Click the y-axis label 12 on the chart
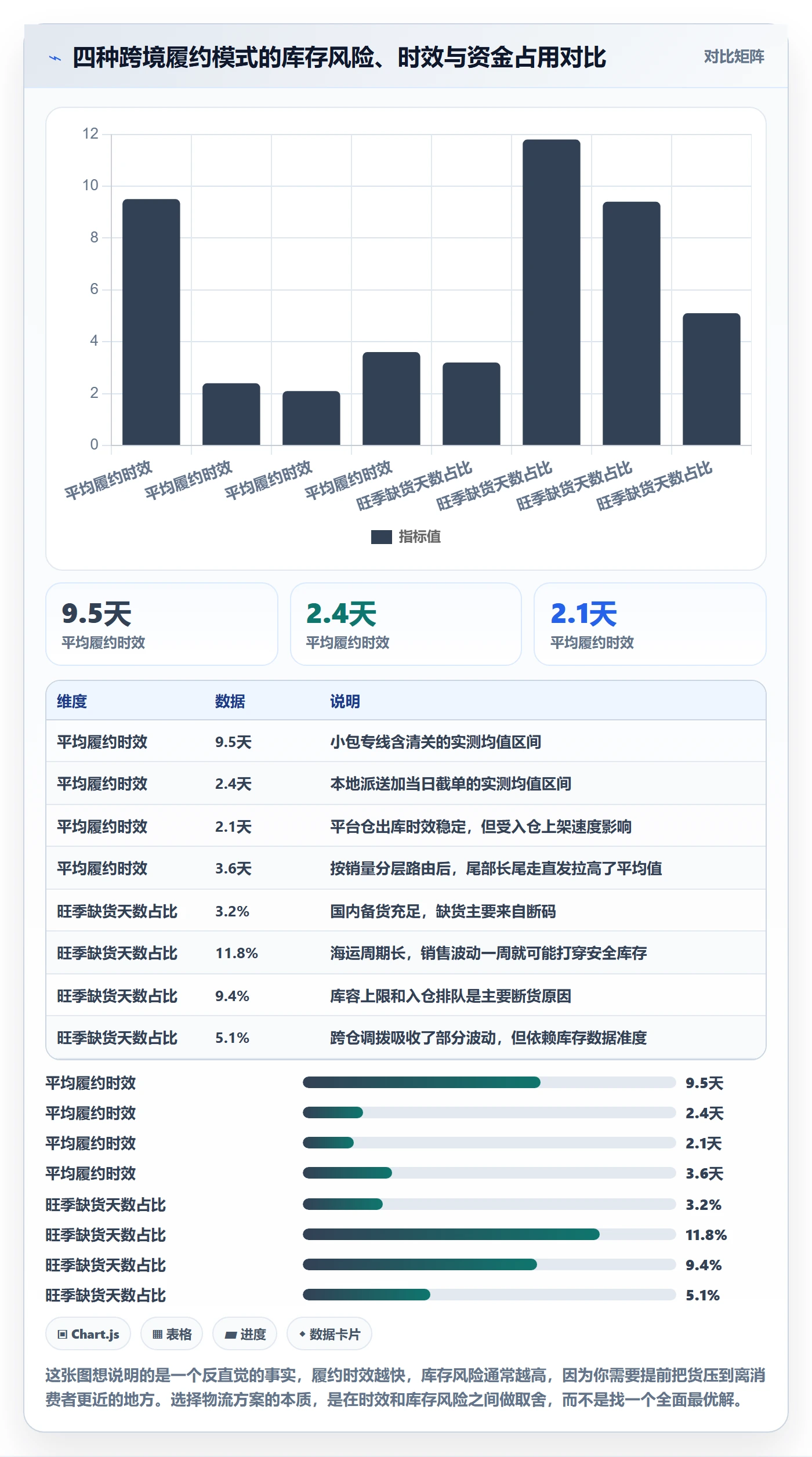Viewport: 812px width, 1457px height. point(90,134)
